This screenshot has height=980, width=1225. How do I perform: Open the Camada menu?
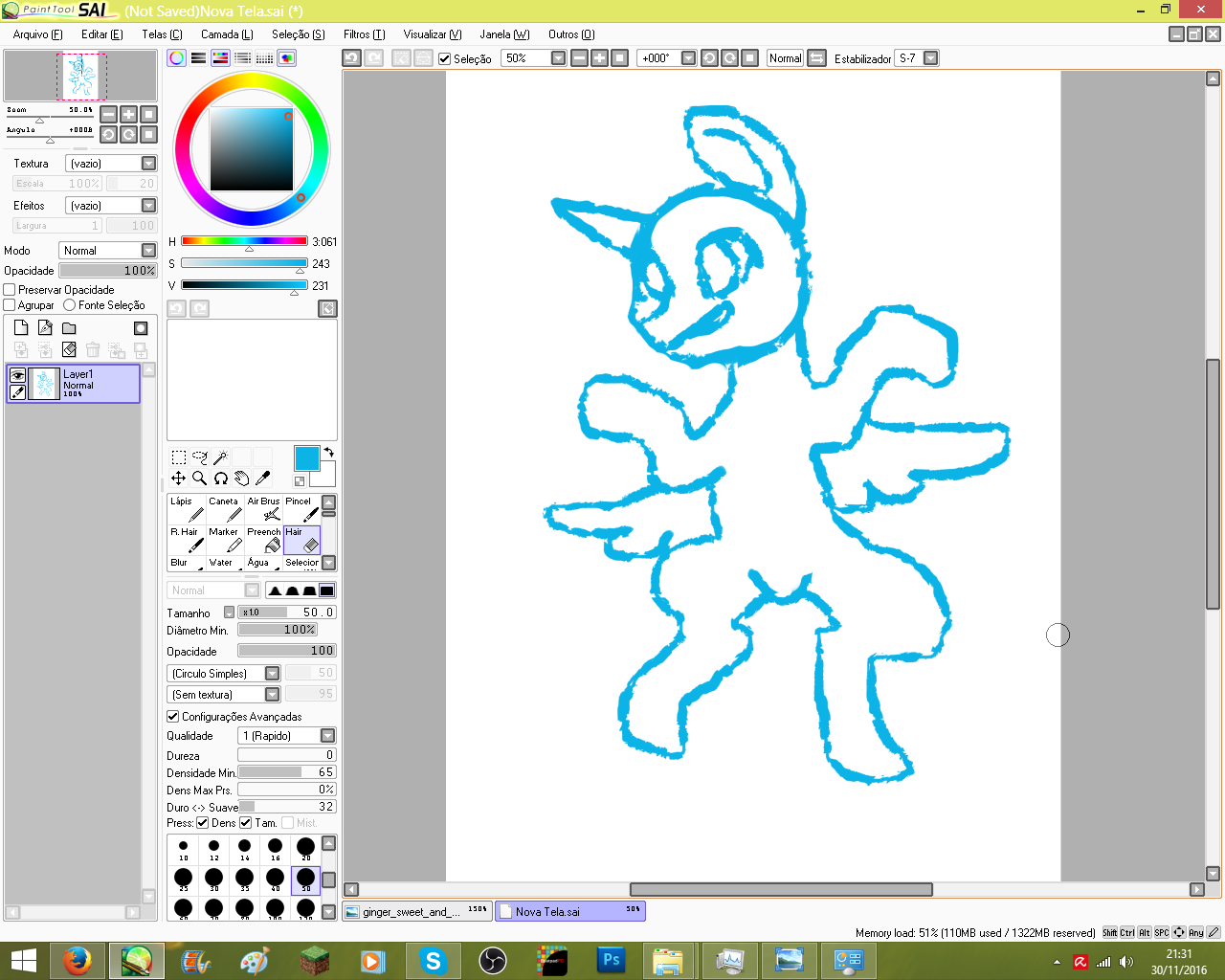coord(227,33)
